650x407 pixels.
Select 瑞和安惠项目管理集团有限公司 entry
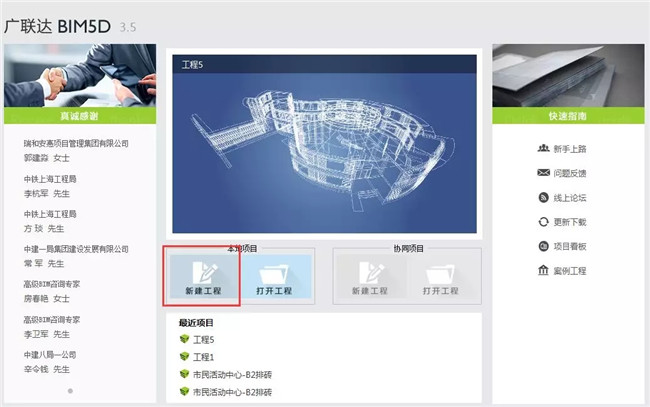[76, 143]
